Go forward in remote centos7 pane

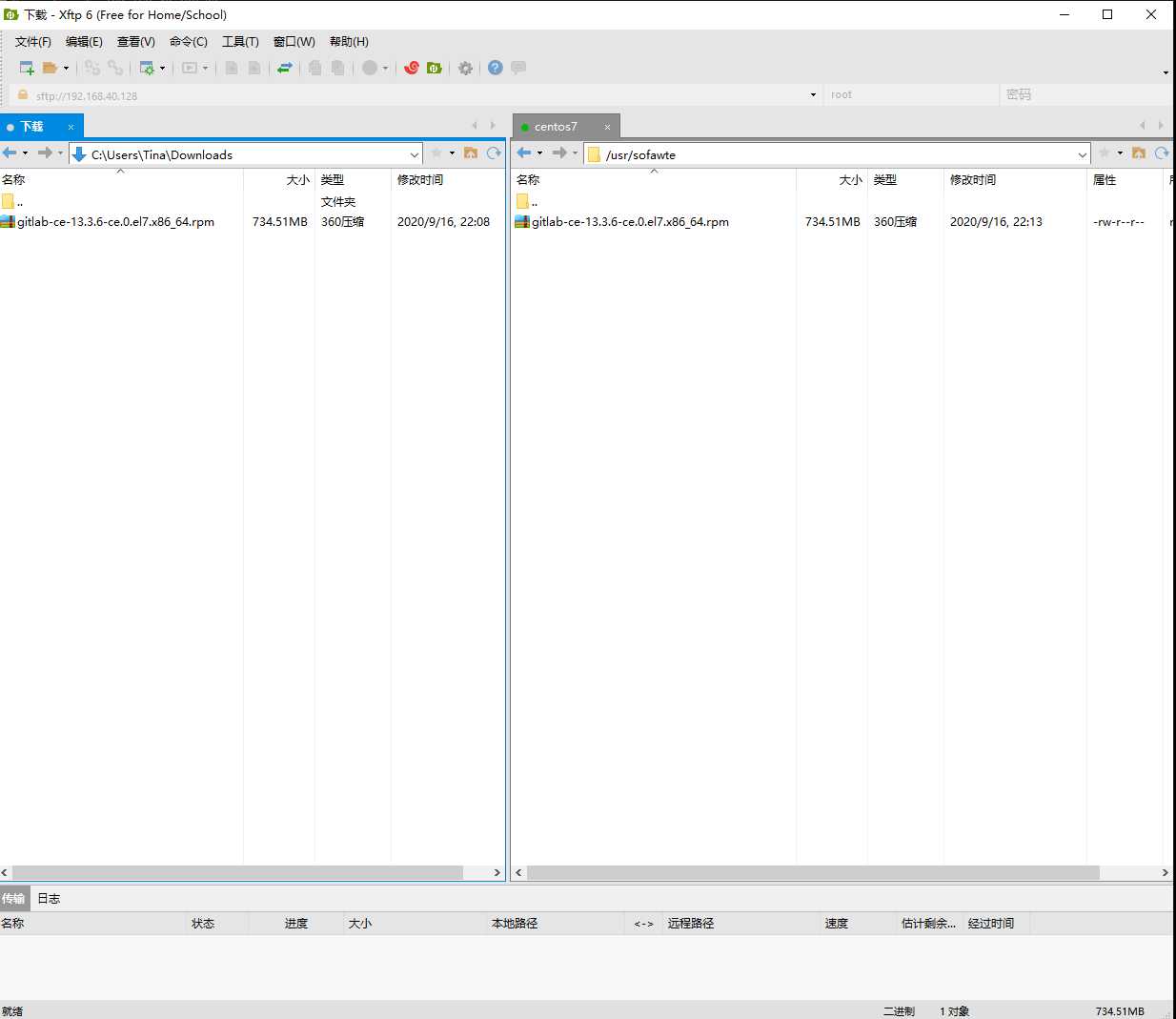[x=559, y=153]
